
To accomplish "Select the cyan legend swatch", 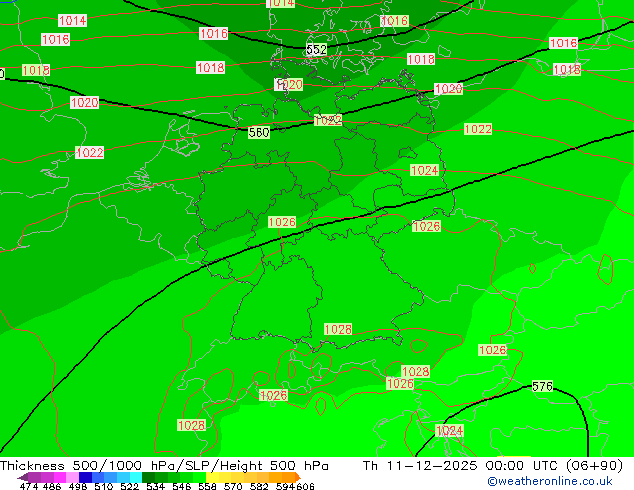I will (136, 477).
